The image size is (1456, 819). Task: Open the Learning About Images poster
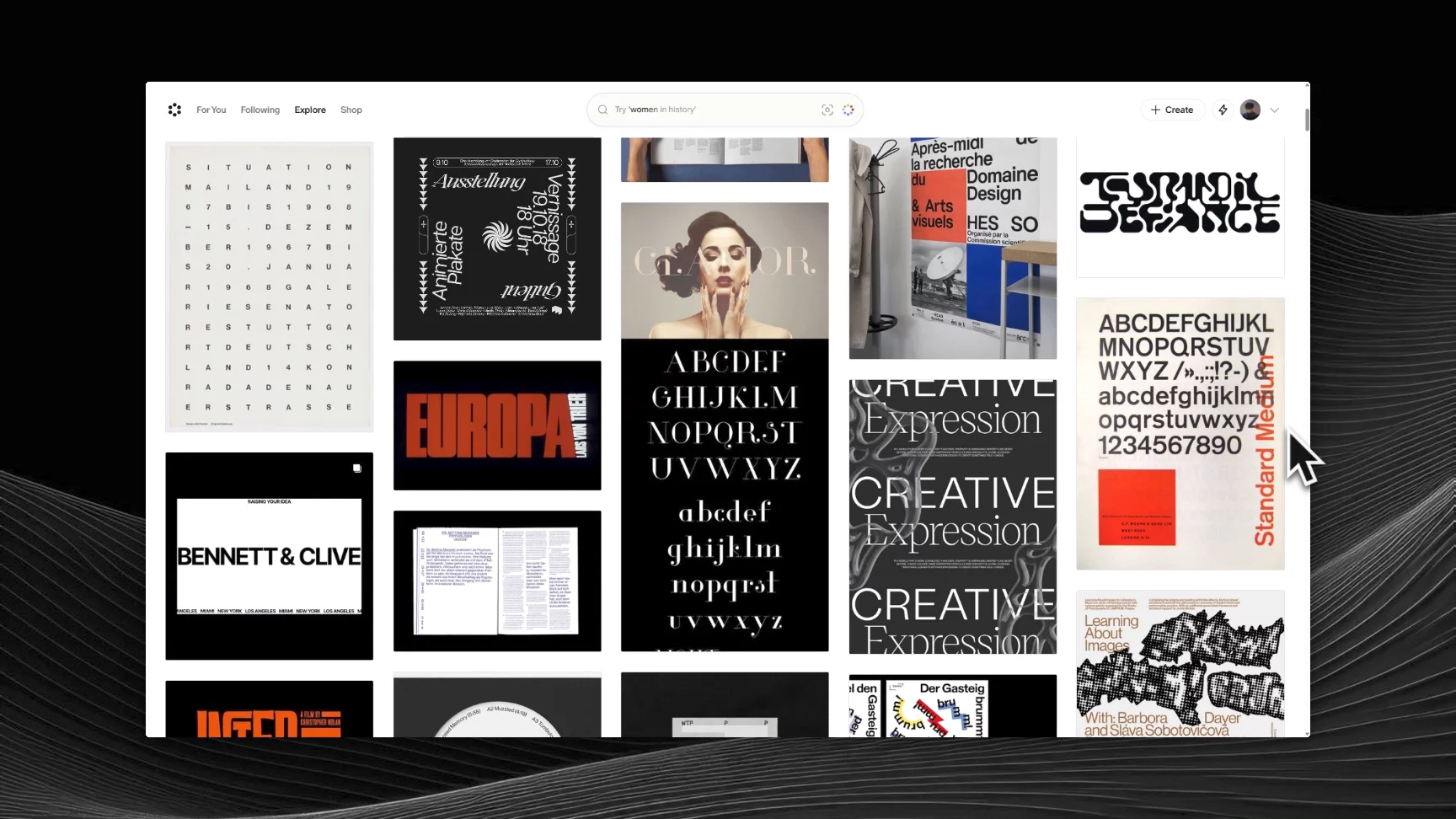[1180, 664]
